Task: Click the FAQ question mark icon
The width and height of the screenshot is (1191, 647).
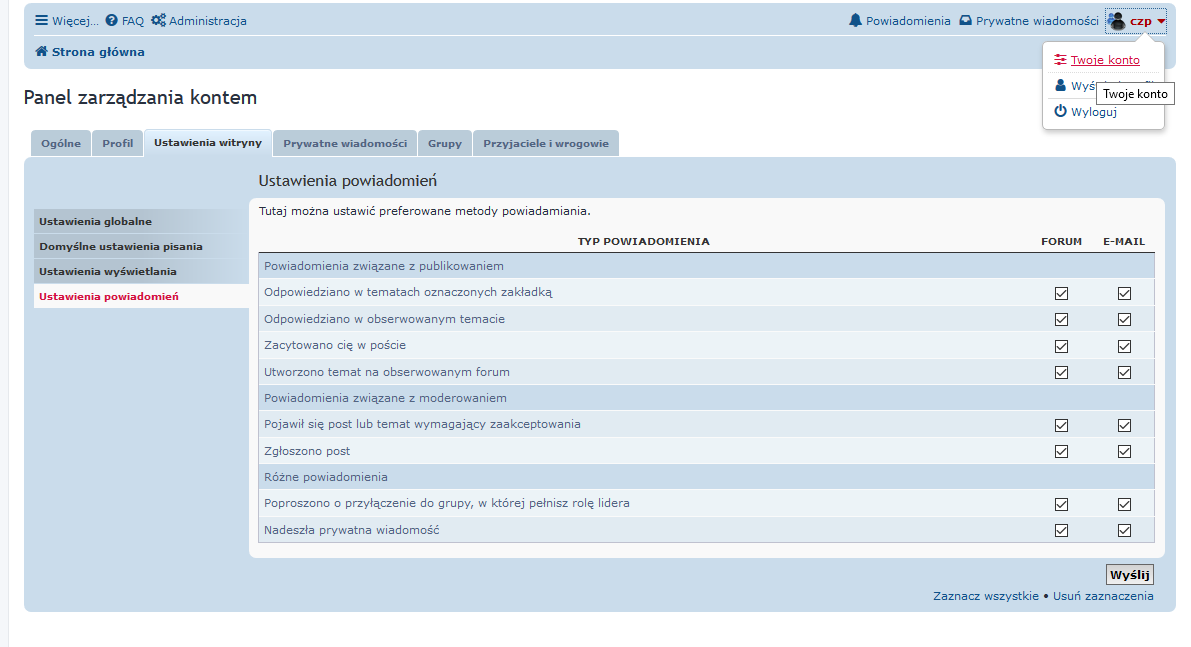Action: (112, 21)
